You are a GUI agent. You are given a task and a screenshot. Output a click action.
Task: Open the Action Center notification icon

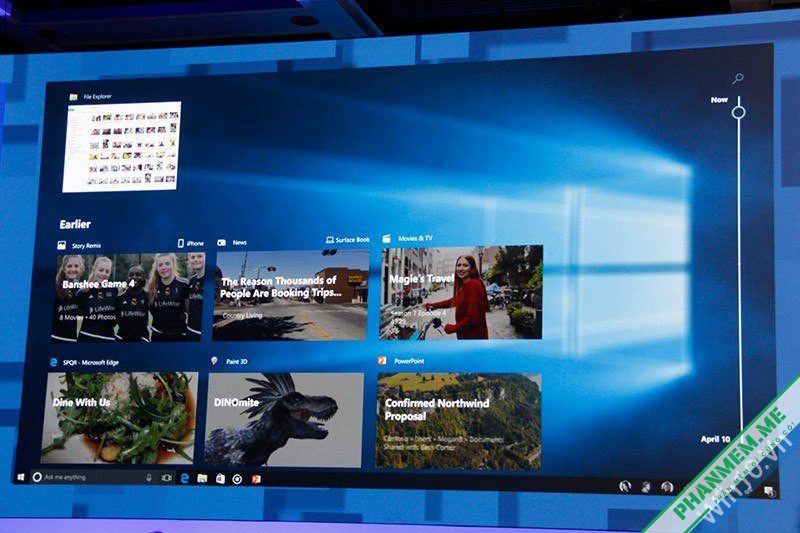click(769, 491)
